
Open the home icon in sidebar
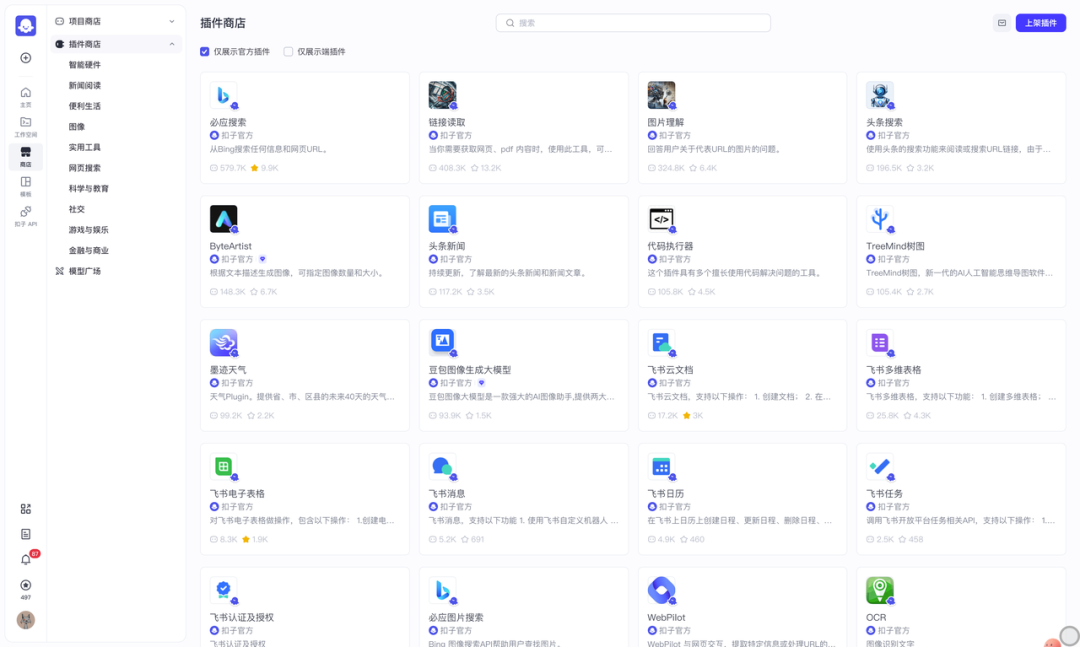click(x=25, y=92)
